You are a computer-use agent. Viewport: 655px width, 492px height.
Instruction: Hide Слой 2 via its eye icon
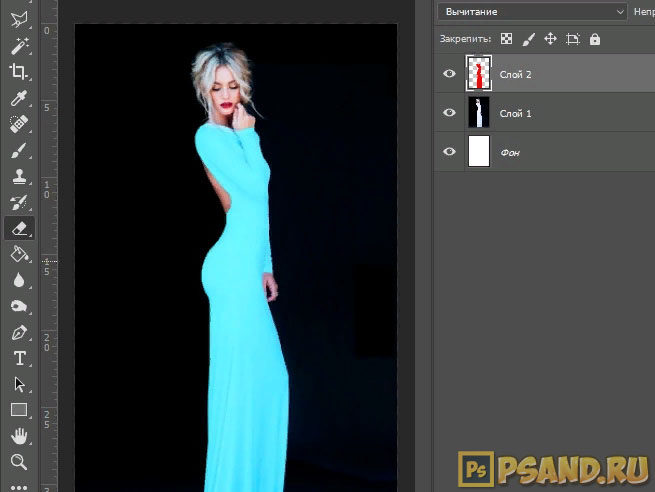(449, 74)
